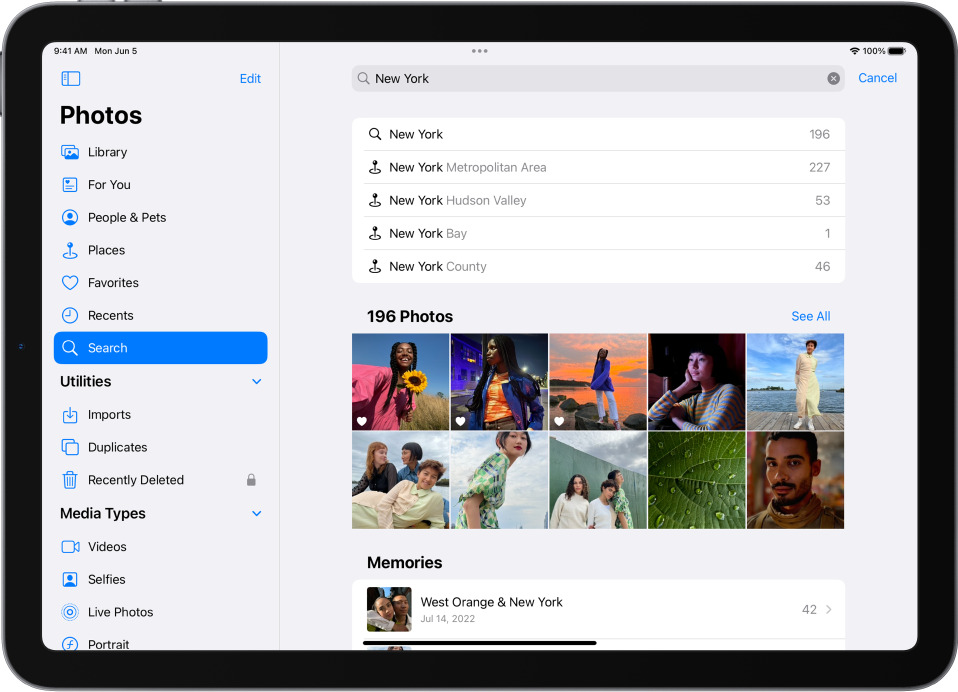Select Search in the sidebar
Image resolution: width=958 pixels, height=692 pixels.
[107, 347]
